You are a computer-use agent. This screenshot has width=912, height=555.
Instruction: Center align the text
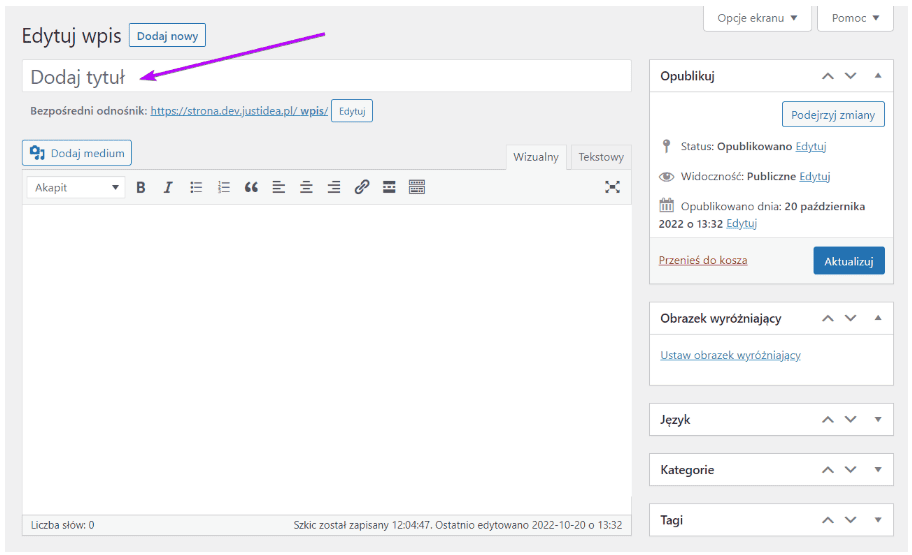coord(307,187)
